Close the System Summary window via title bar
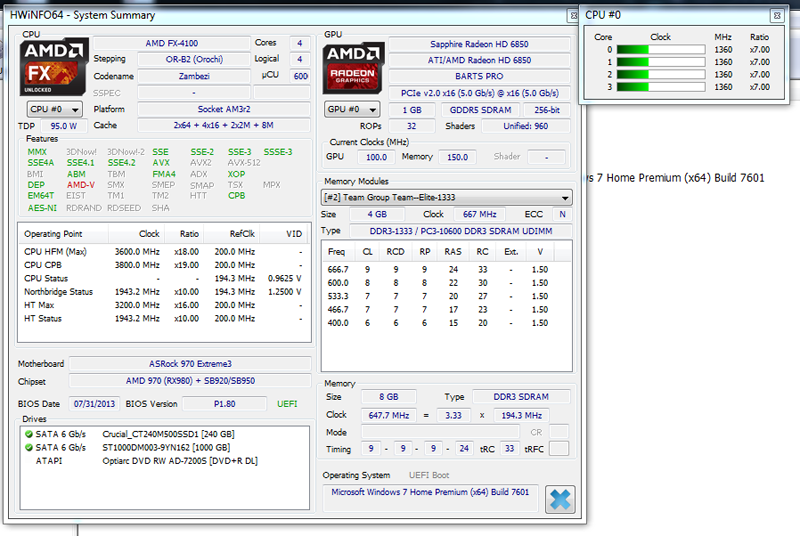Screen dimensions: 800x536 tap(573, 15)
